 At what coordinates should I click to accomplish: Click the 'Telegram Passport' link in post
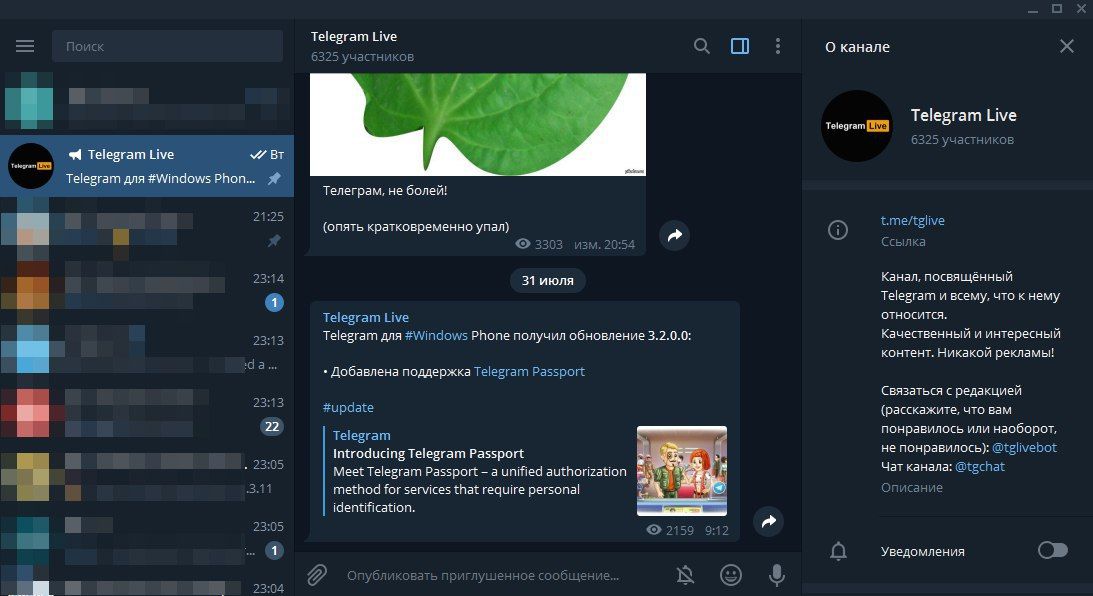tap(529, 372)
